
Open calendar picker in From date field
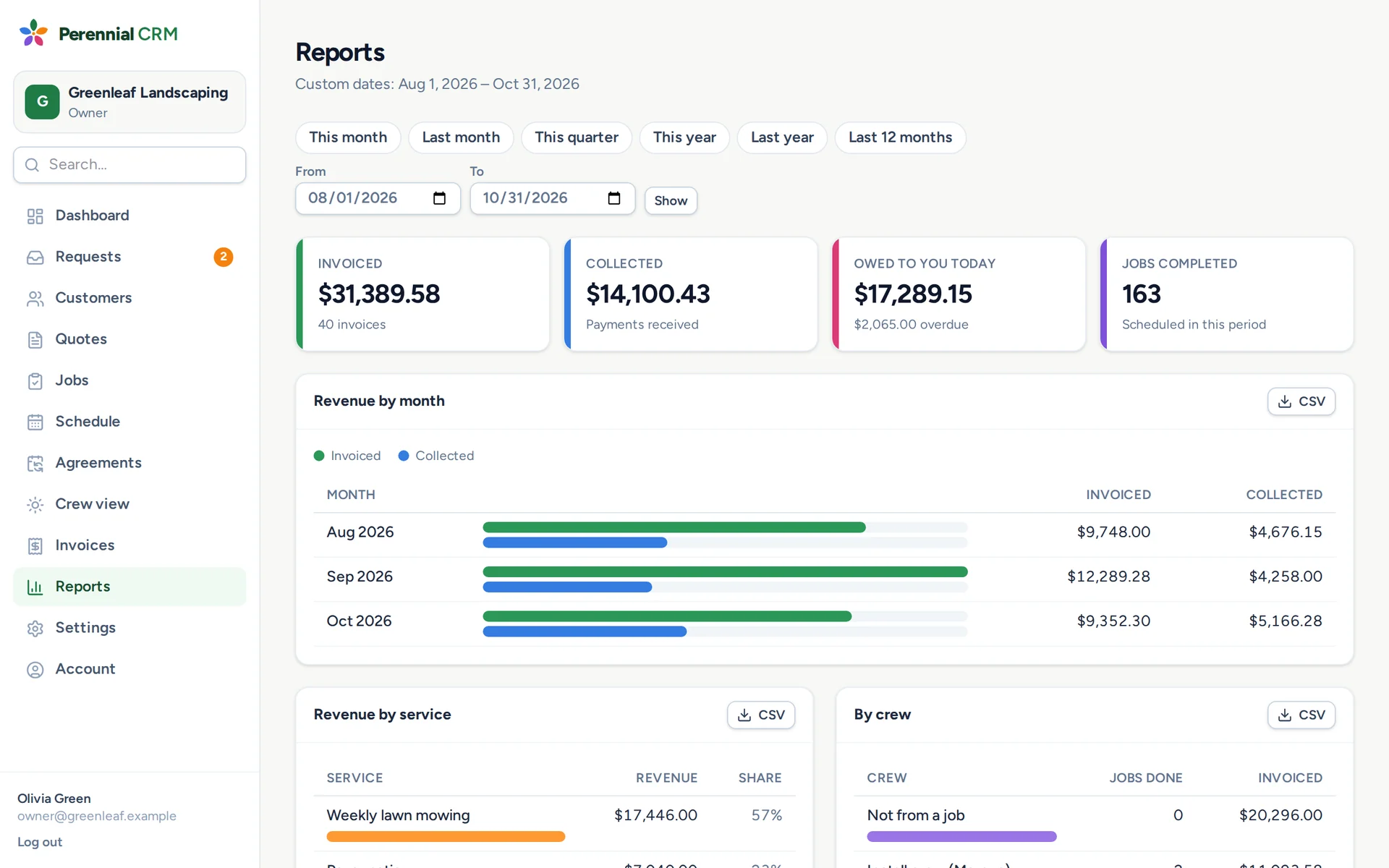(439, 198)
